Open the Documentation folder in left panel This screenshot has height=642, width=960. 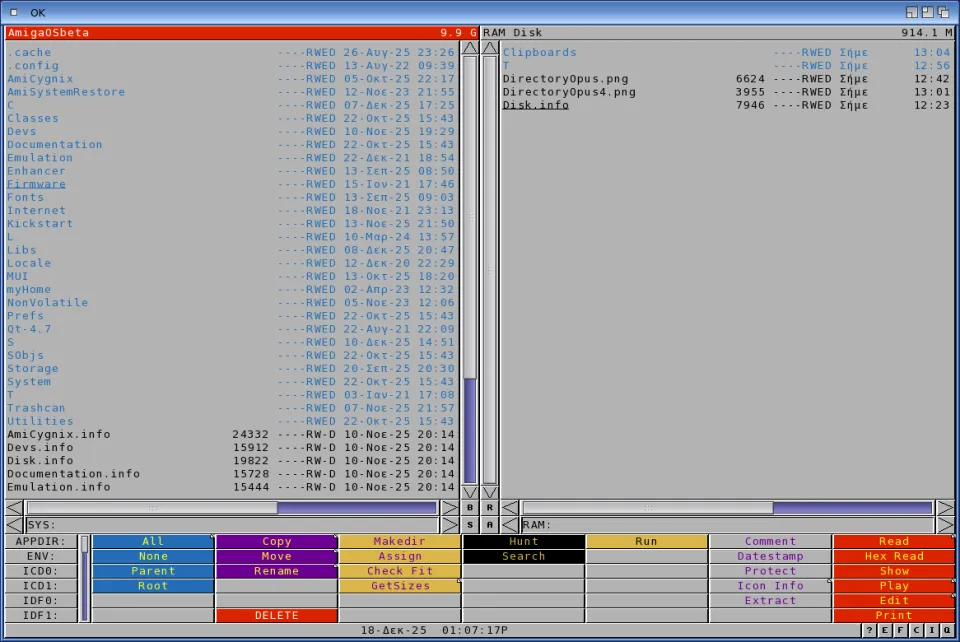pos(55,145)
